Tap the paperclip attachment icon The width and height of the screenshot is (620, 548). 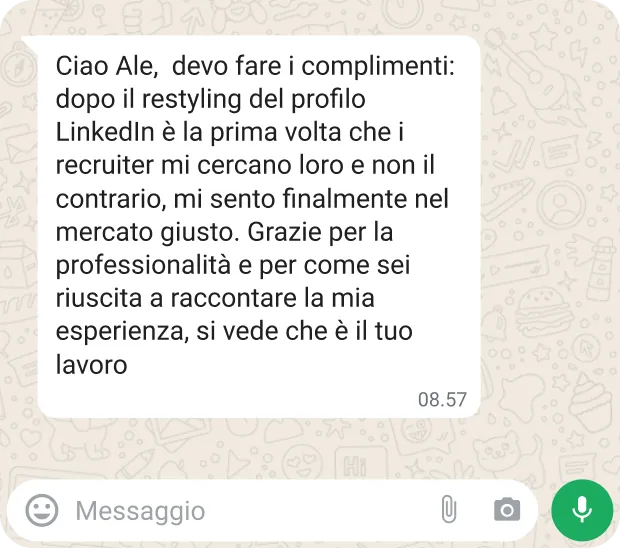448,509
